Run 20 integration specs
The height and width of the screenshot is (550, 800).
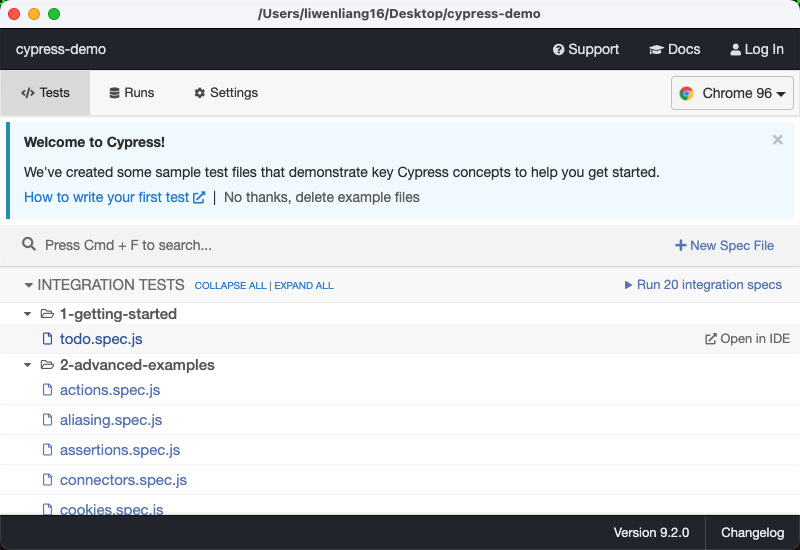(703, 285)
